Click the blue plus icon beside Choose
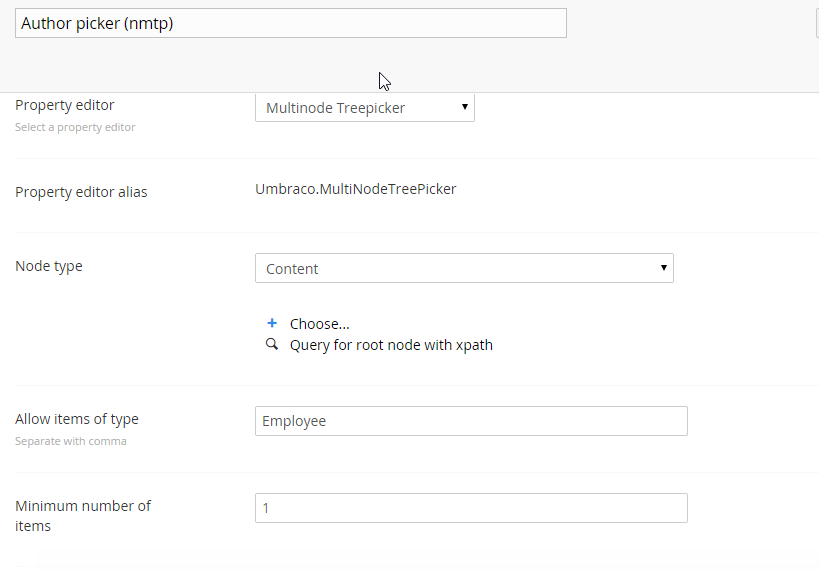The width and height of the screenshot is (819, 572). [x=272, y=323]
